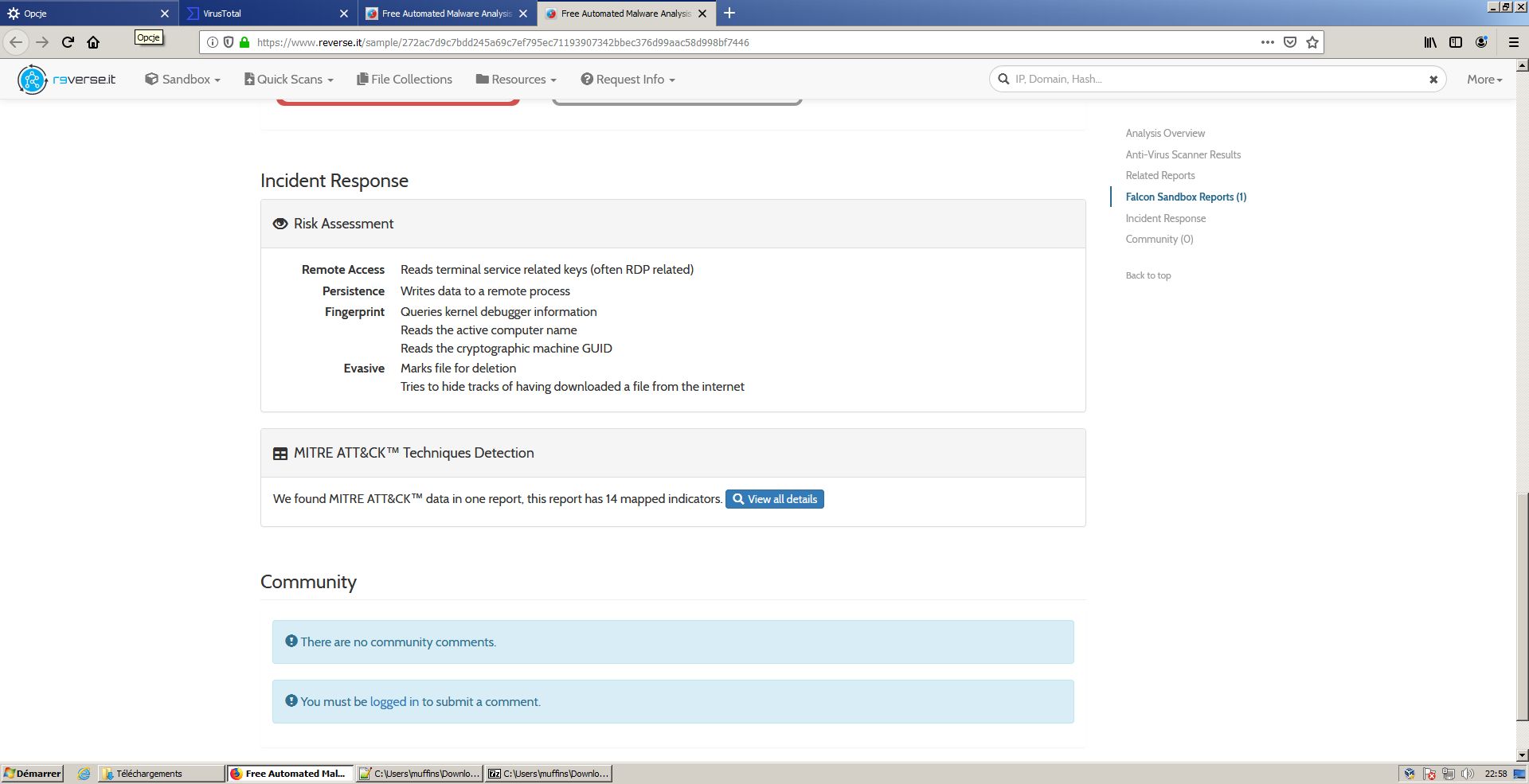Launch Internet Explorer from the taskbar
This screenshot has width=1529, height=784.
[x=84, y=774]
